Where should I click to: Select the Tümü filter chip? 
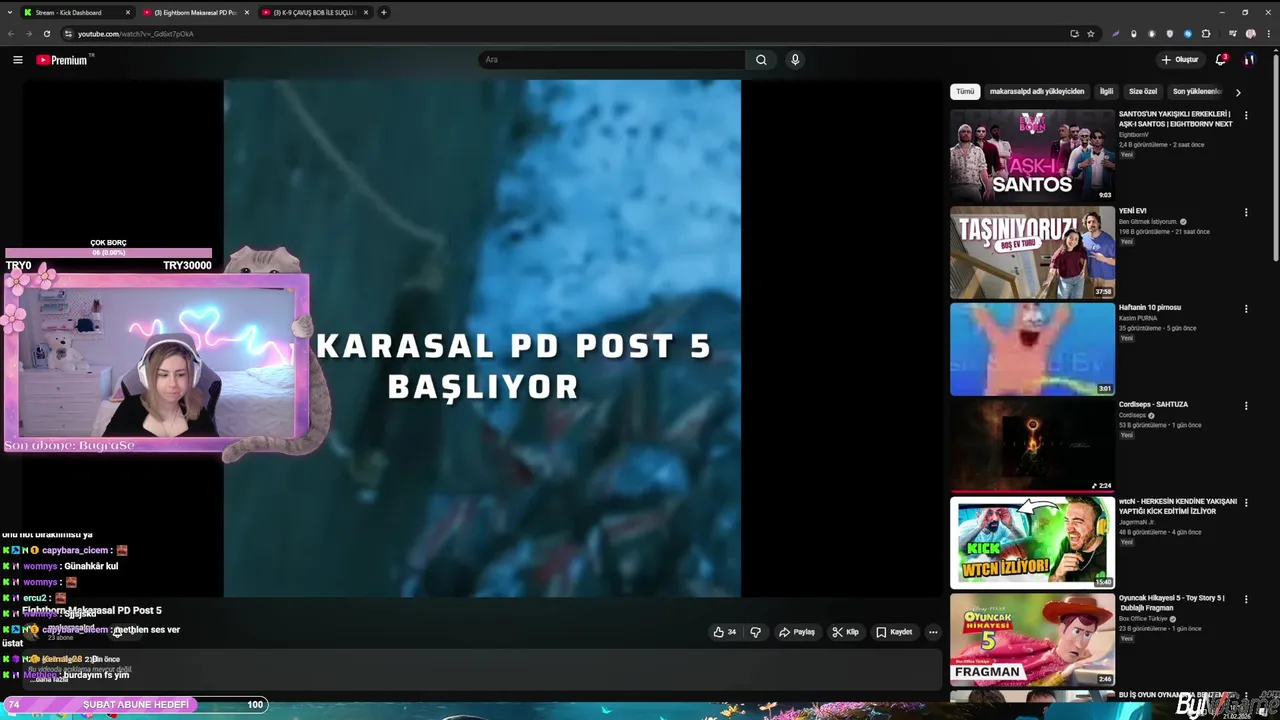(965, 92)
